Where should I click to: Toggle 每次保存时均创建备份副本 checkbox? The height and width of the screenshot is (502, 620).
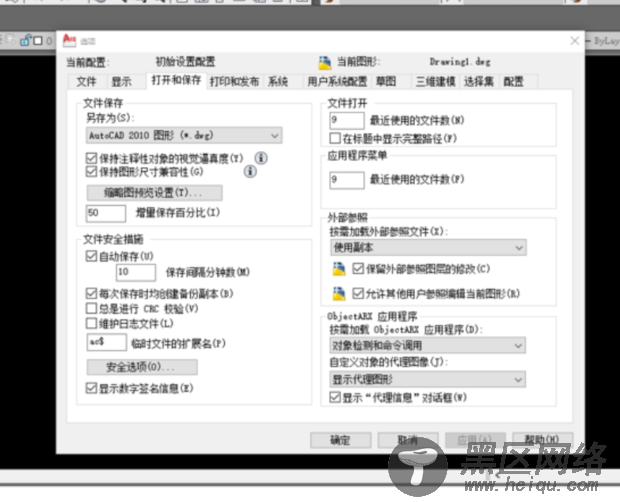tap(91, 293)
